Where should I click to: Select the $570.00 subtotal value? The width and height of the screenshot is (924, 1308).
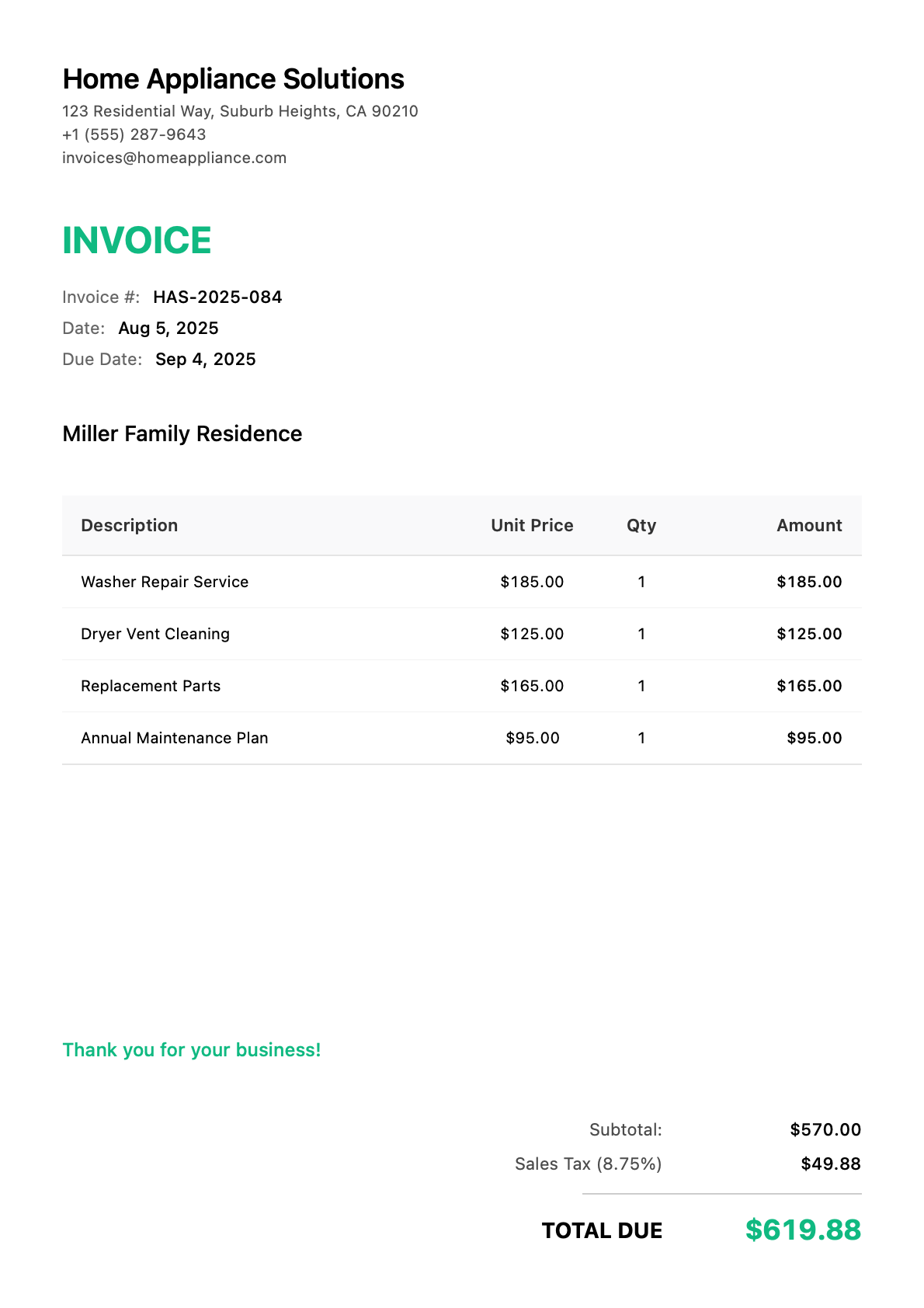click(825, 1129)
